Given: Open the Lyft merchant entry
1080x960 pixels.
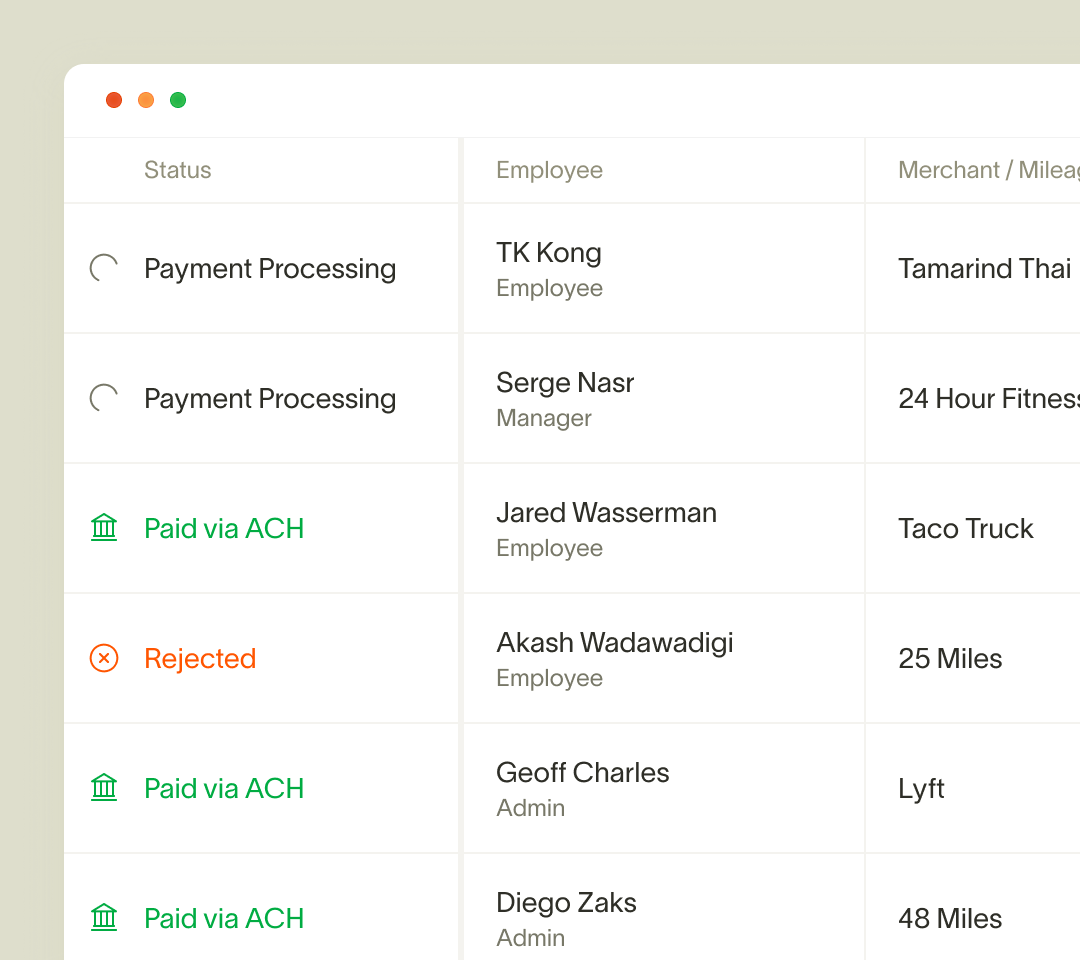Looking at the screenshot, I should tap(921, 789).
